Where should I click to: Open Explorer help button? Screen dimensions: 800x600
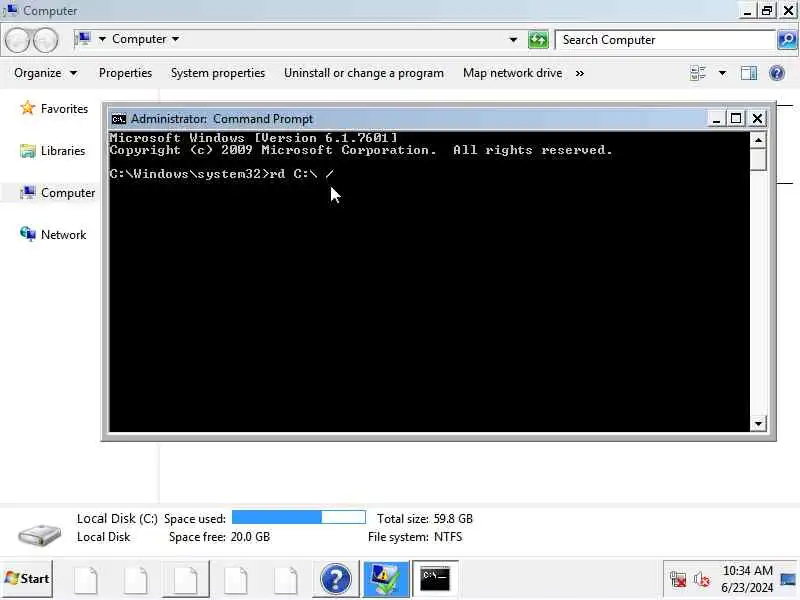(777, 73)
